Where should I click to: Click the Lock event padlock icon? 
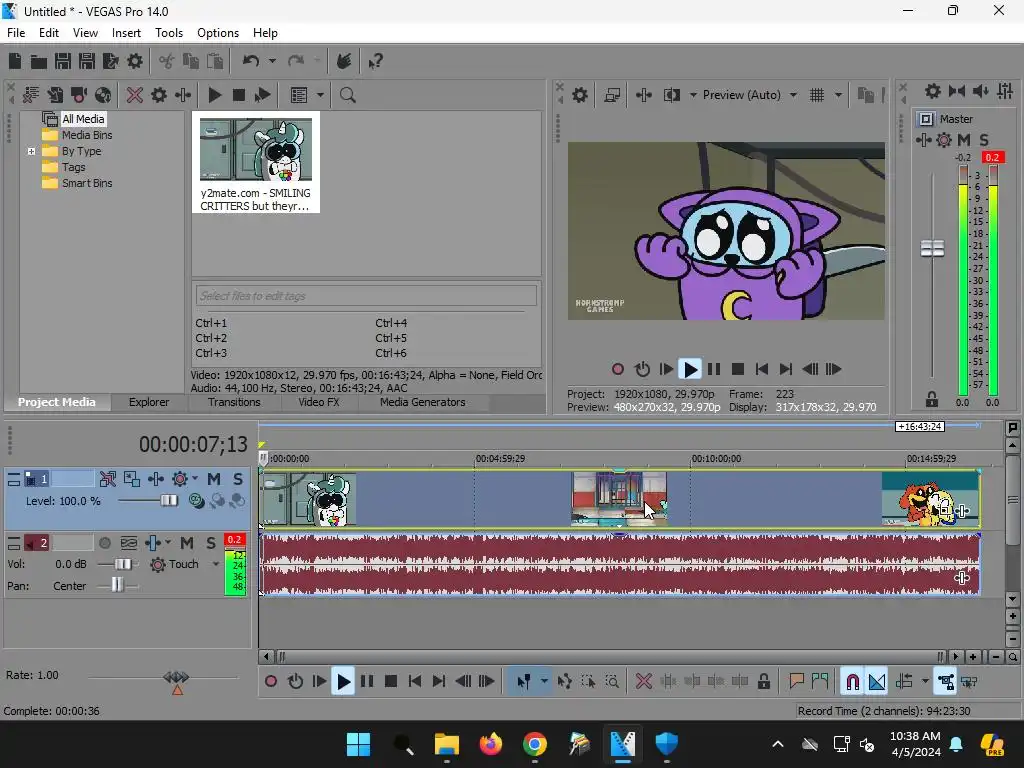pos(763,682)
